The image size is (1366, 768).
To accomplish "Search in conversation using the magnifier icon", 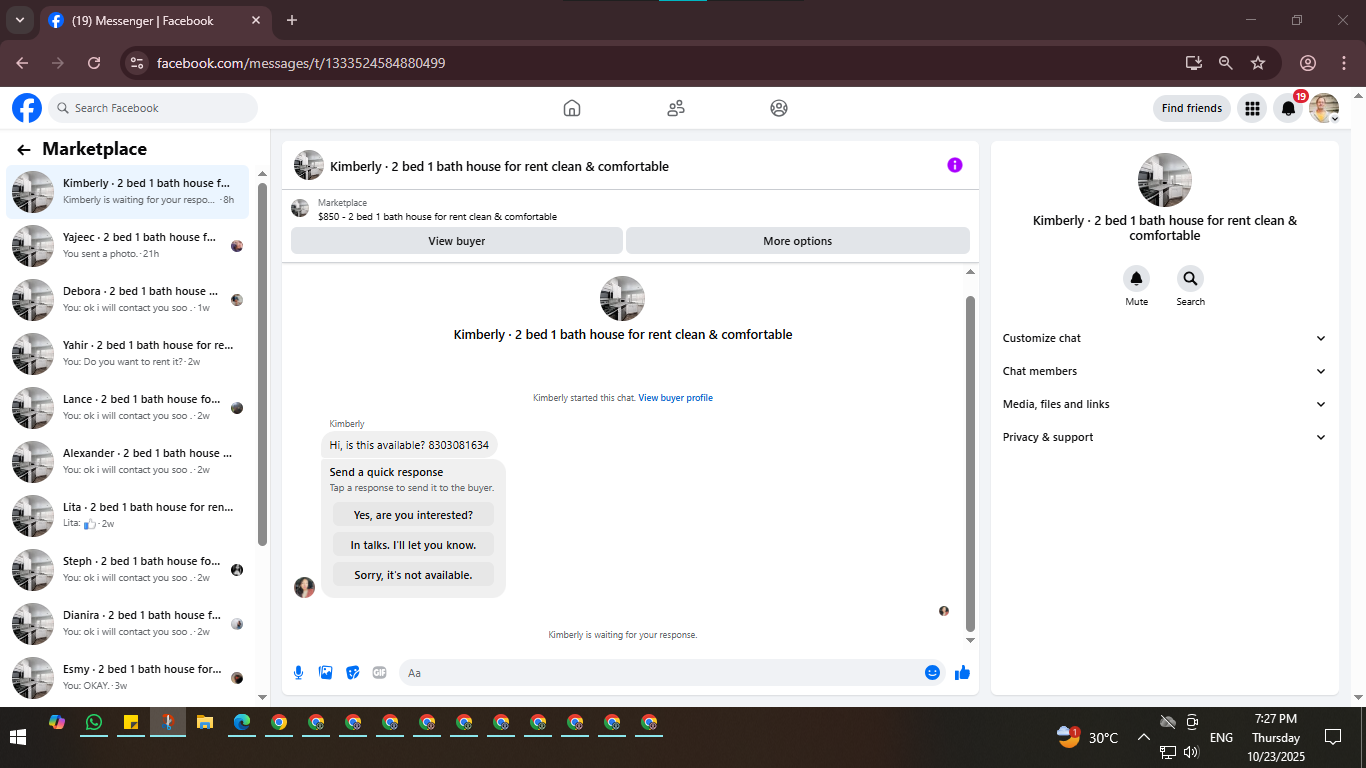I will pyautogui.click(x=1190, y=278).
